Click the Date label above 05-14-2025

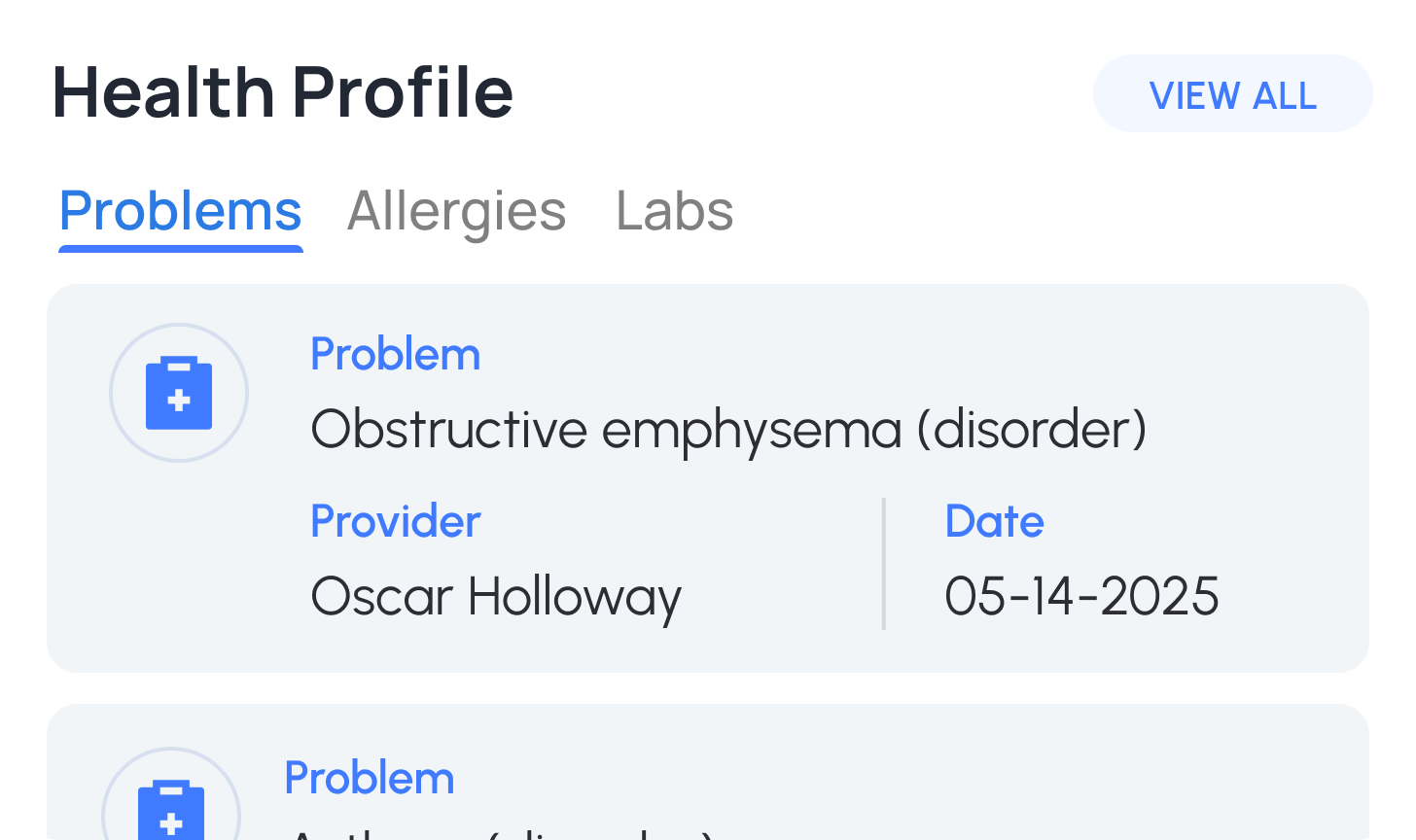point(994,522)
